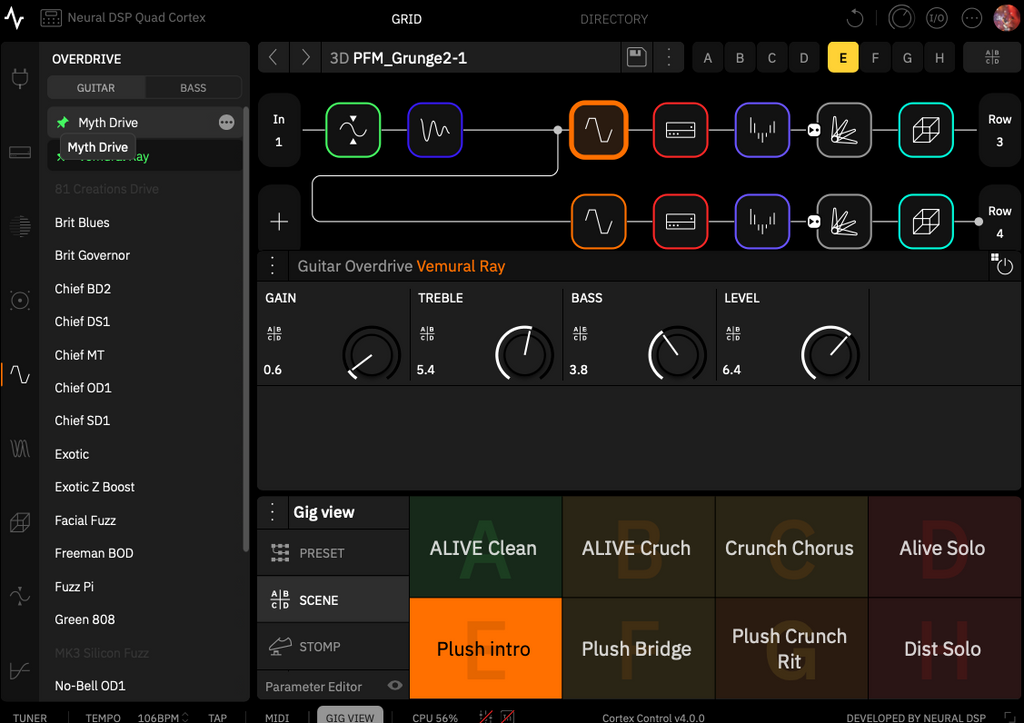Open the circular knob icon in header
Screen dimensions: 1024x723
click(x=901, y=18)
